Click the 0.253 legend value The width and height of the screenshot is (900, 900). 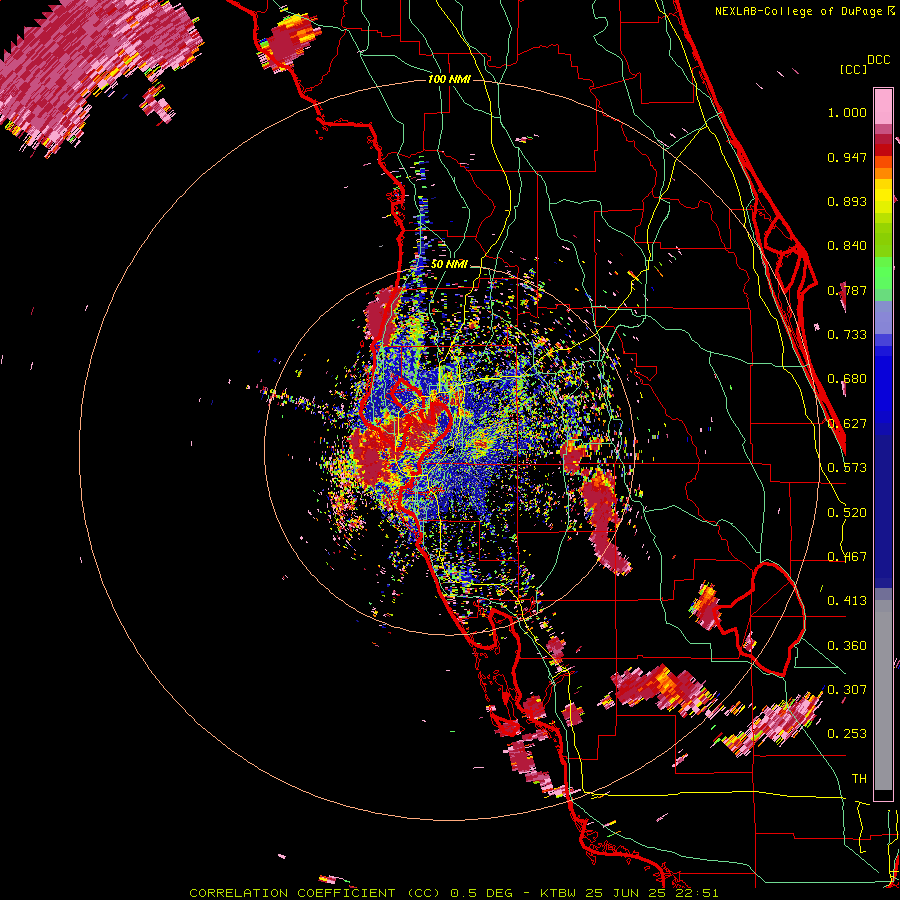(x=847, y=734)
